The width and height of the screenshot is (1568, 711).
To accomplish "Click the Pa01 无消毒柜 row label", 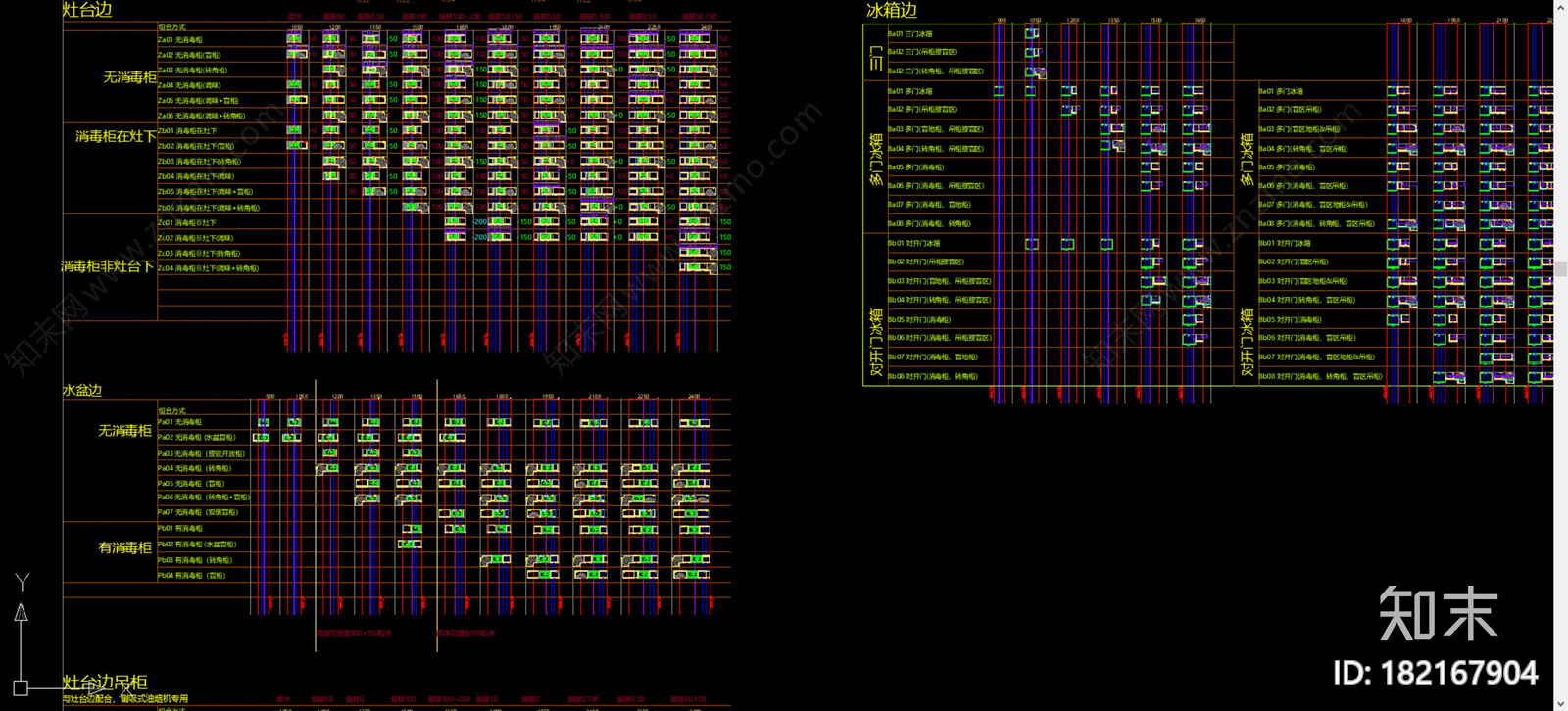I will [x=179, y=422].
